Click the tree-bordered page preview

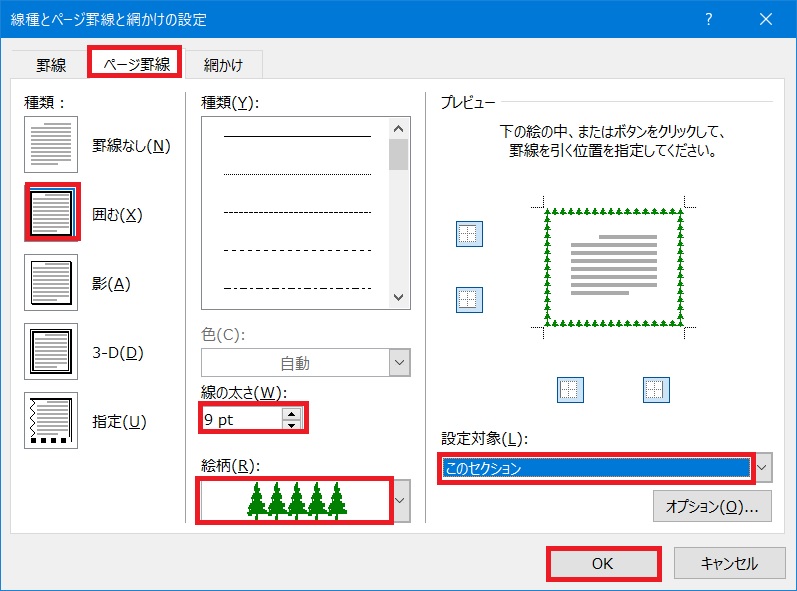pyautogui.click(x=614, y=267)
